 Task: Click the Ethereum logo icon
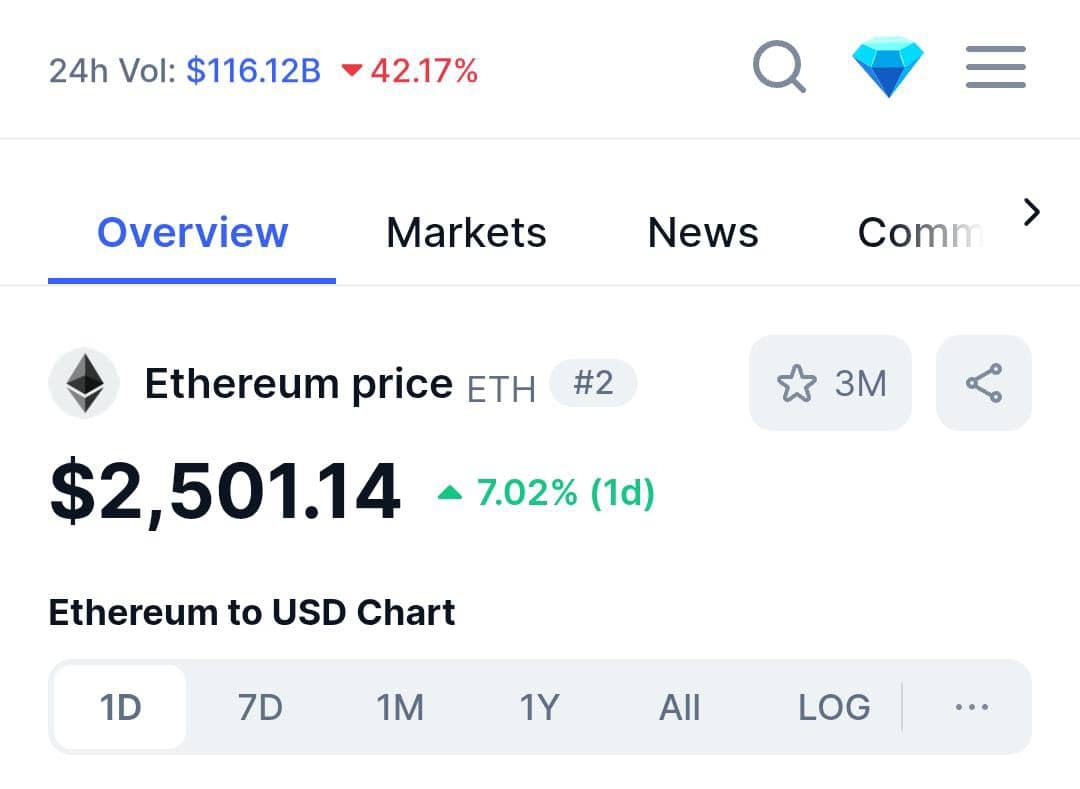[x=84, y=383]
